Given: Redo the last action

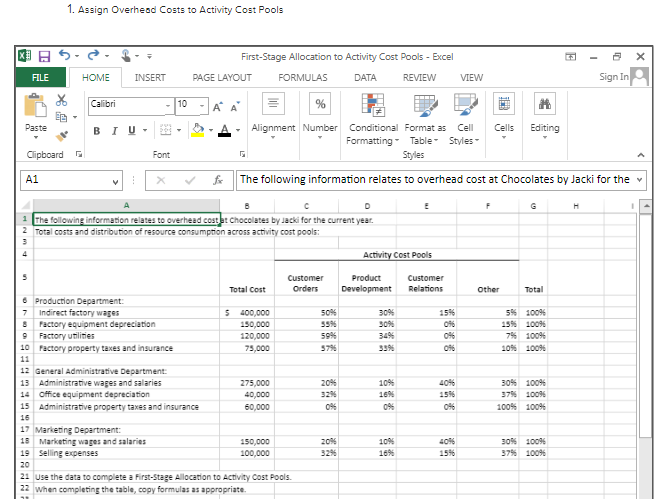Looking at the screenshot, I should pos(93,55).
